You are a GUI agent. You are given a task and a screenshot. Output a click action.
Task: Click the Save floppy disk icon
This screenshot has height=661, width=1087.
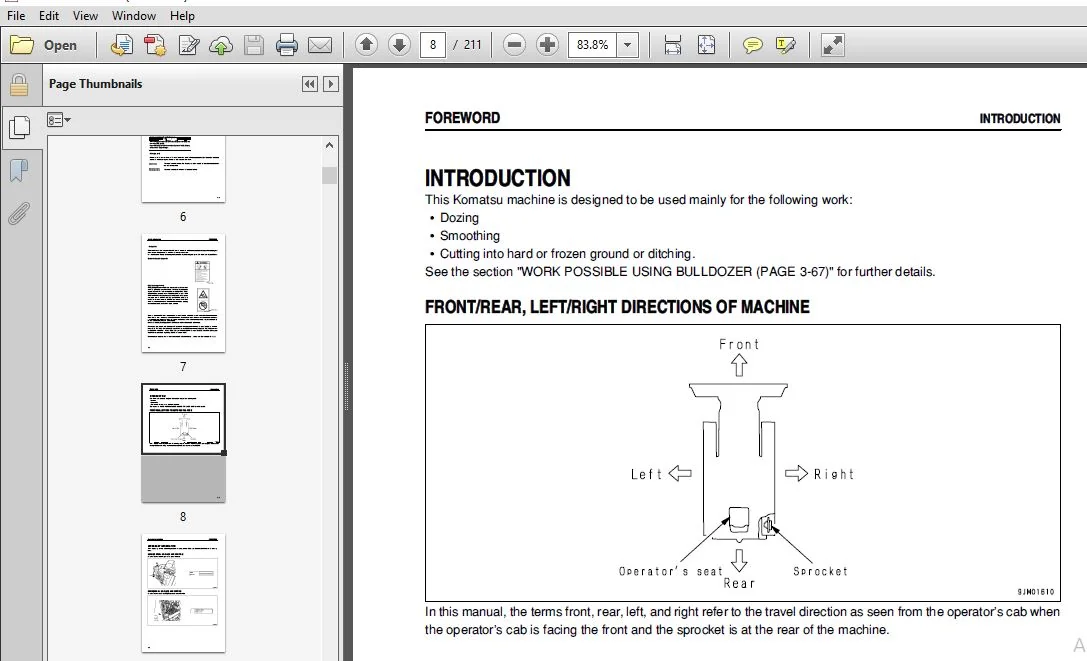tap(254, 45)
